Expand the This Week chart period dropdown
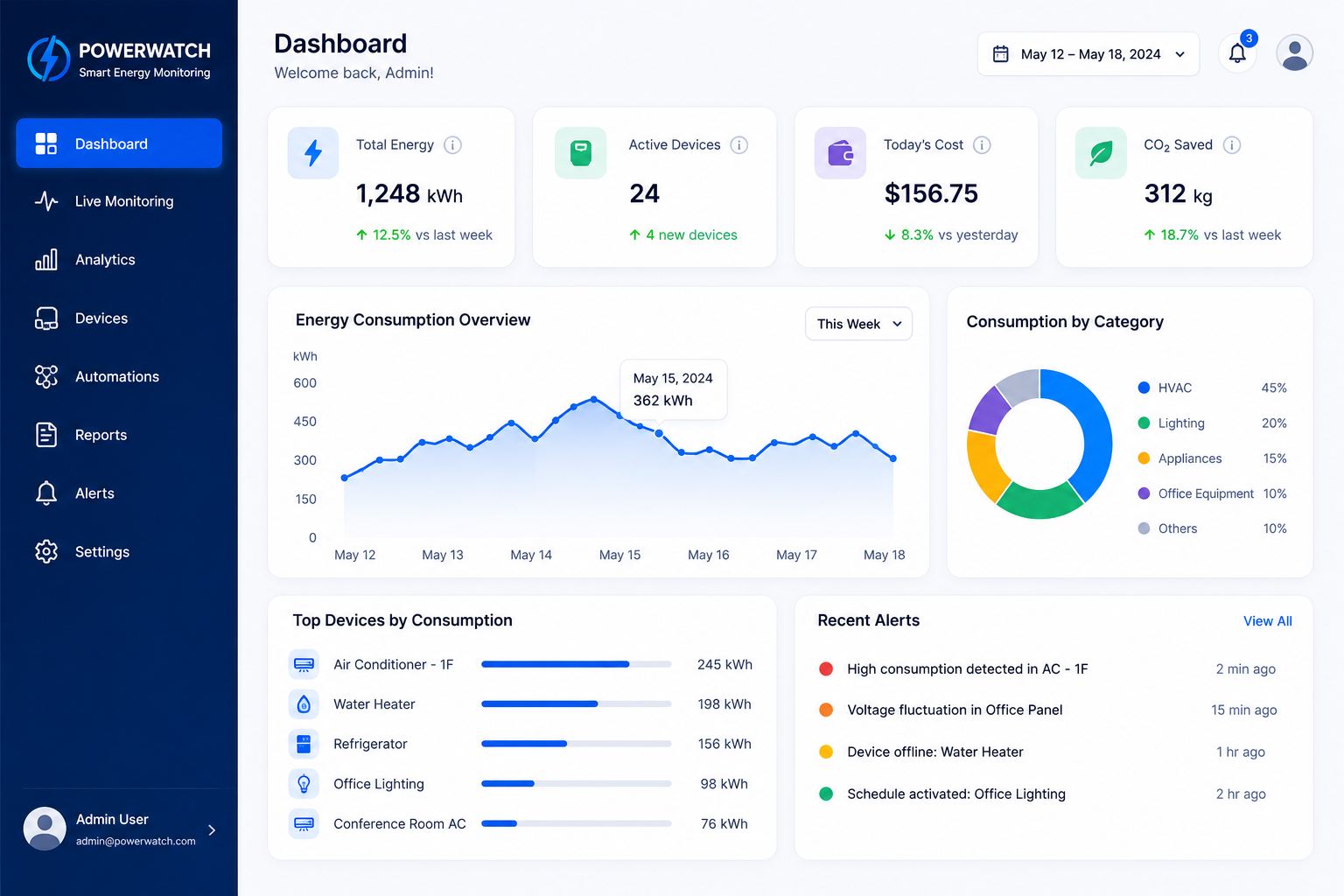Image resolution: width=1344 pixels, height=896 pixels. 858,324
